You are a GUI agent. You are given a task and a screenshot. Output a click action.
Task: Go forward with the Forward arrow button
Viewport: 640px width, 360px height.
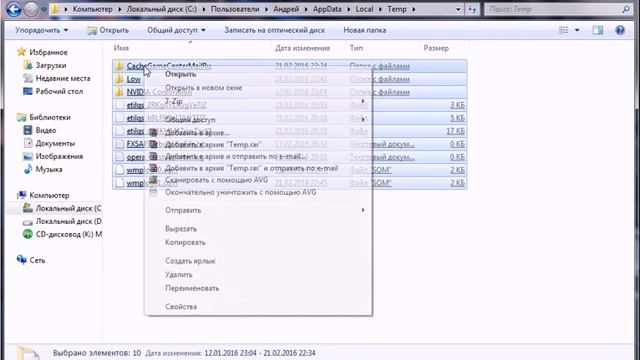tap(31, 9)
